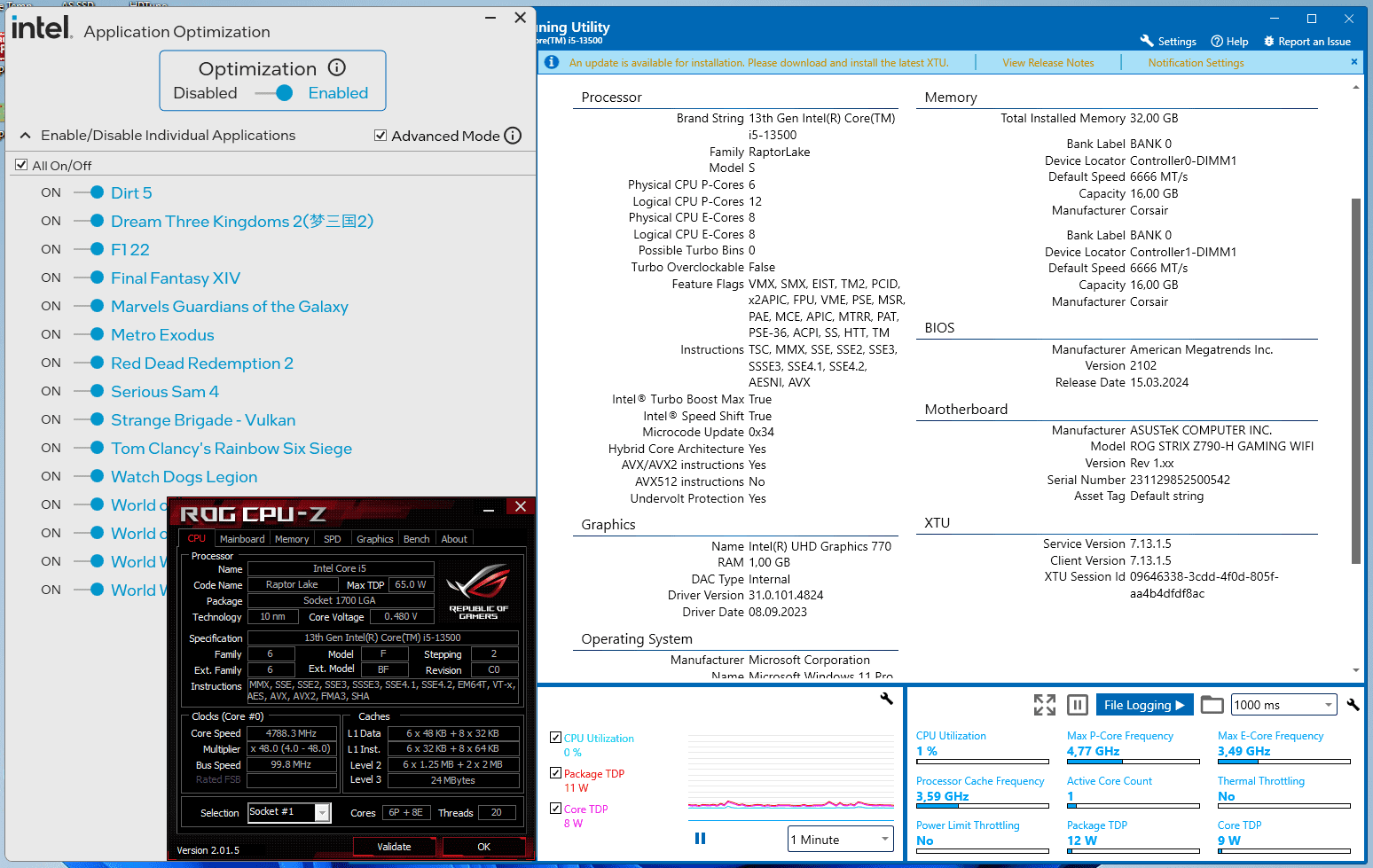The width and height of the screenshot is (1373, 868).
Task: Open graph settings wrench in left monitor panel
Action: coord(886,699)
